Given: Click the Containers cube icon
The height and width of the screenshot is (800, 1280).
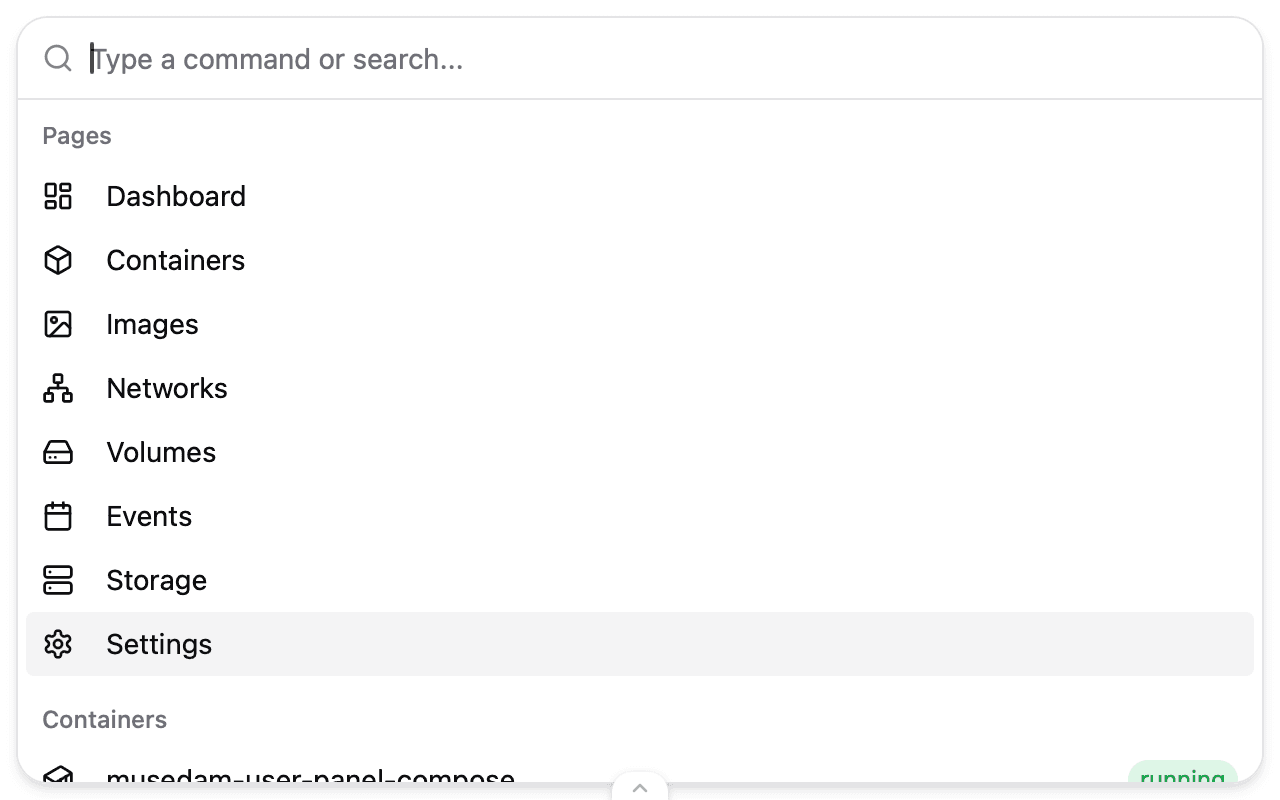Looking at the screenshot, I should 58,260.
